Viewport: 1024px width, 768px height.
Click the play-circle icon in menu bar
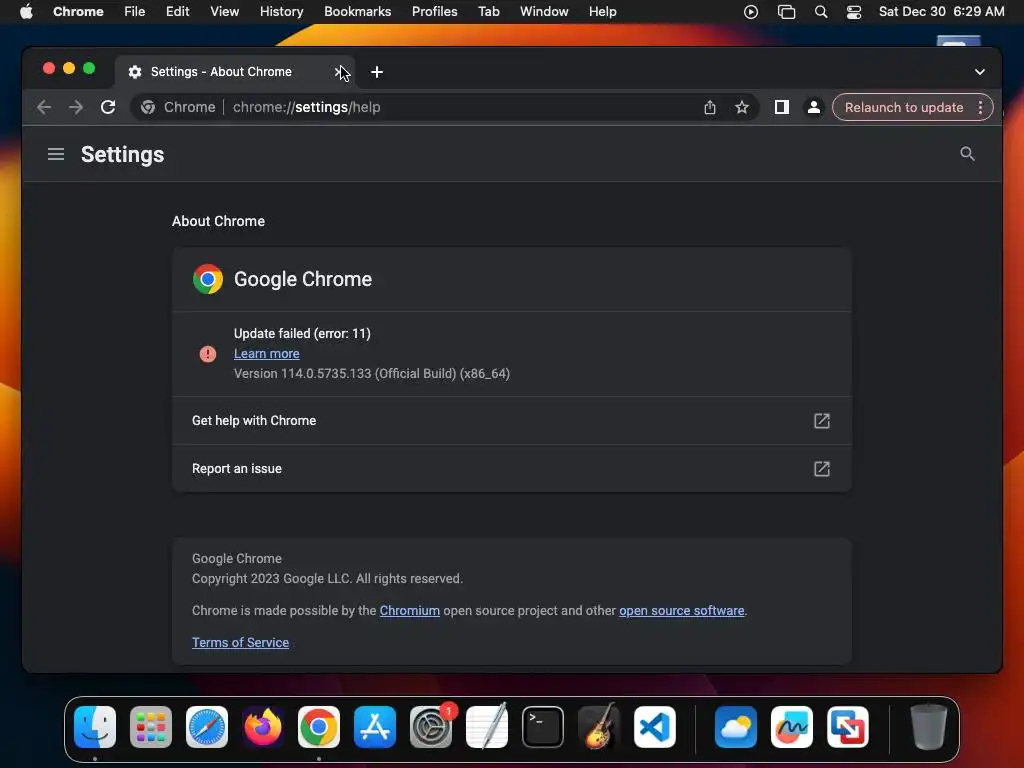pyautogui.click(x=751, y=12)
